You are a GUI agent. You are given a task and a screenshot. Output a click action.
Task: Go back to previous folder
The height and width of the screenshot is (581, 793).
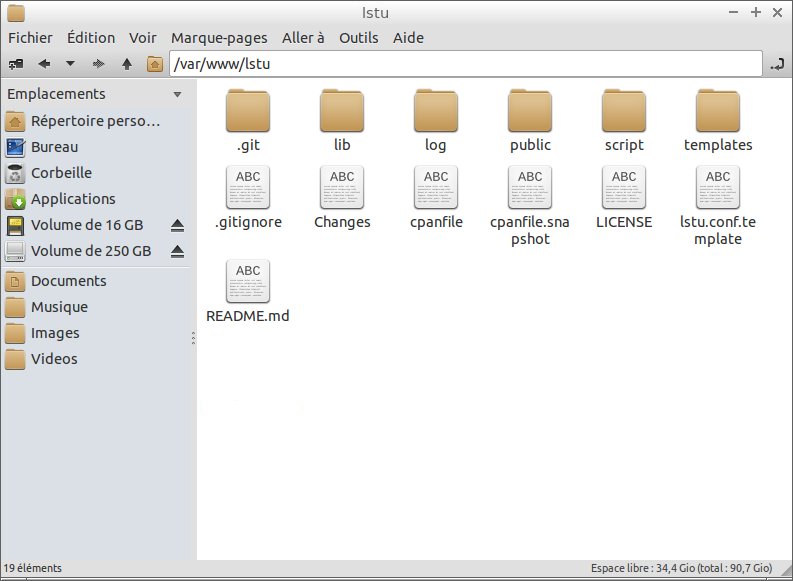click(x=45, y=64)
